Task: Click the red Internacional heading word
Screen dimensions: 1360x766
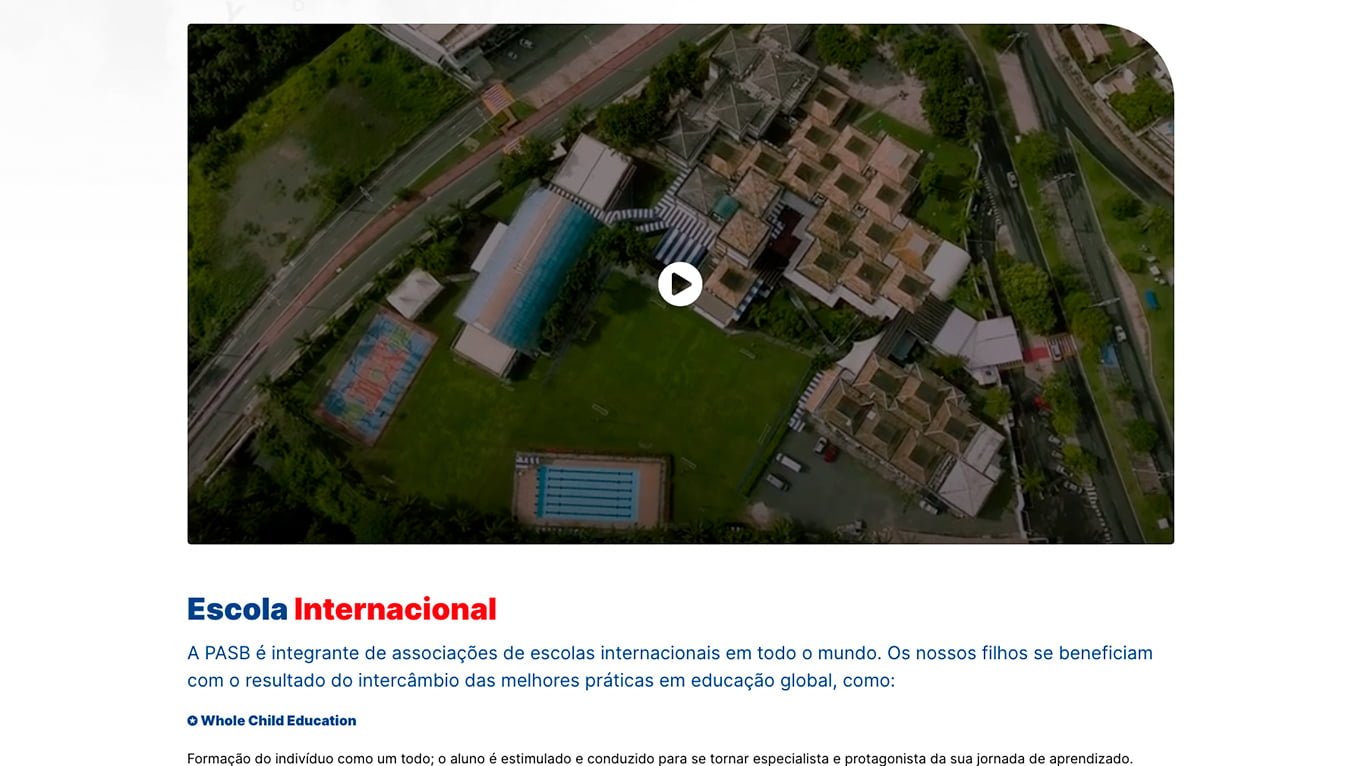Action: pyautogui.click(x=395, y=609)
